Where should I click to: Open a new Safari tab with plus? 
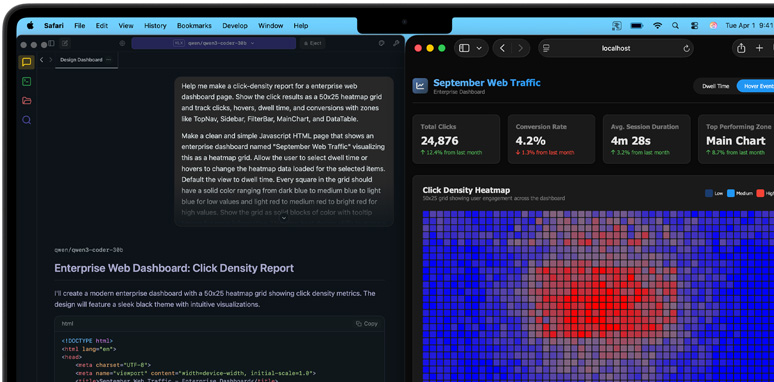759,48
